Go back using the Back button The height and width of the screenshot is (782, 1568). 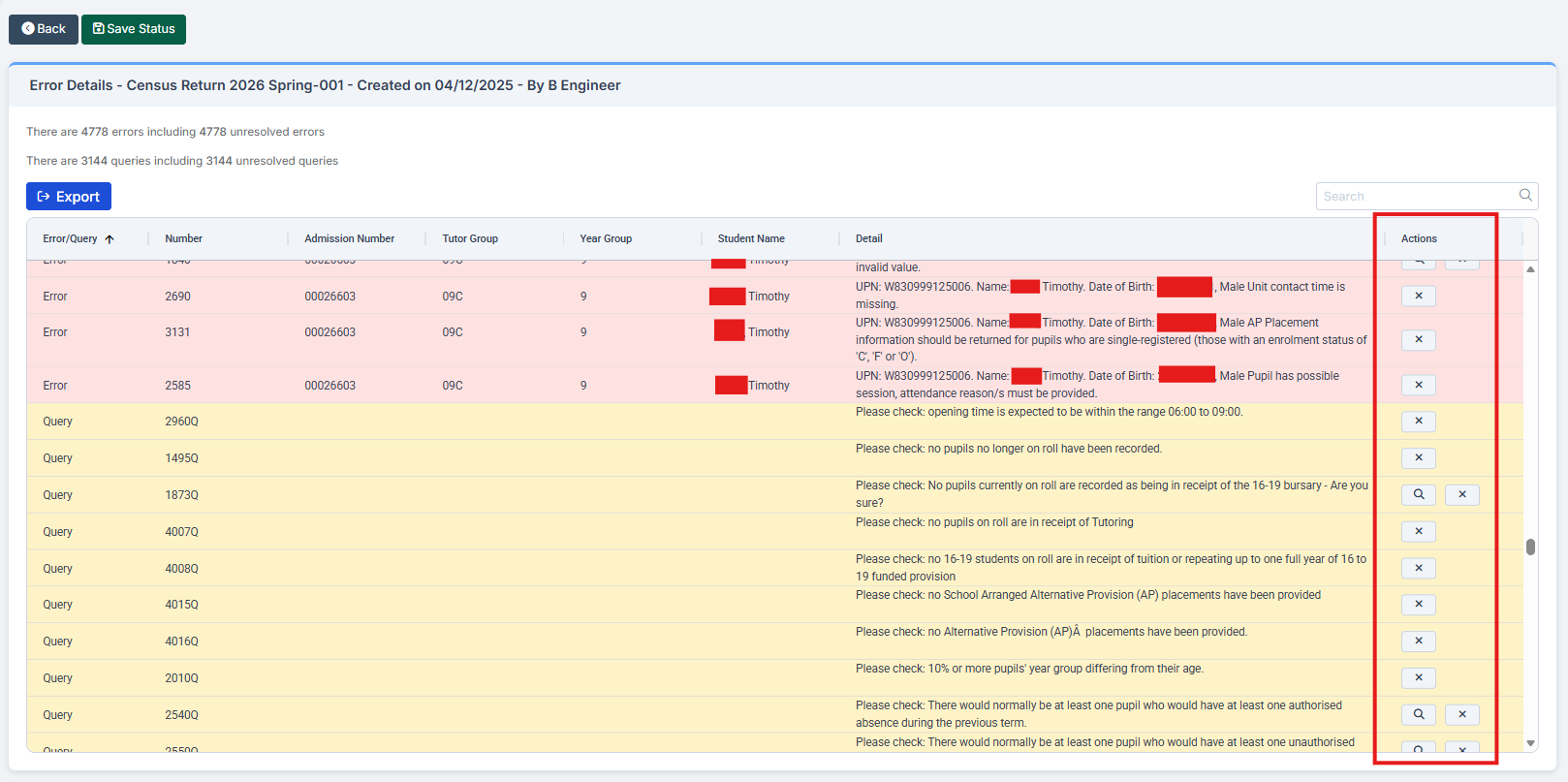44,29
